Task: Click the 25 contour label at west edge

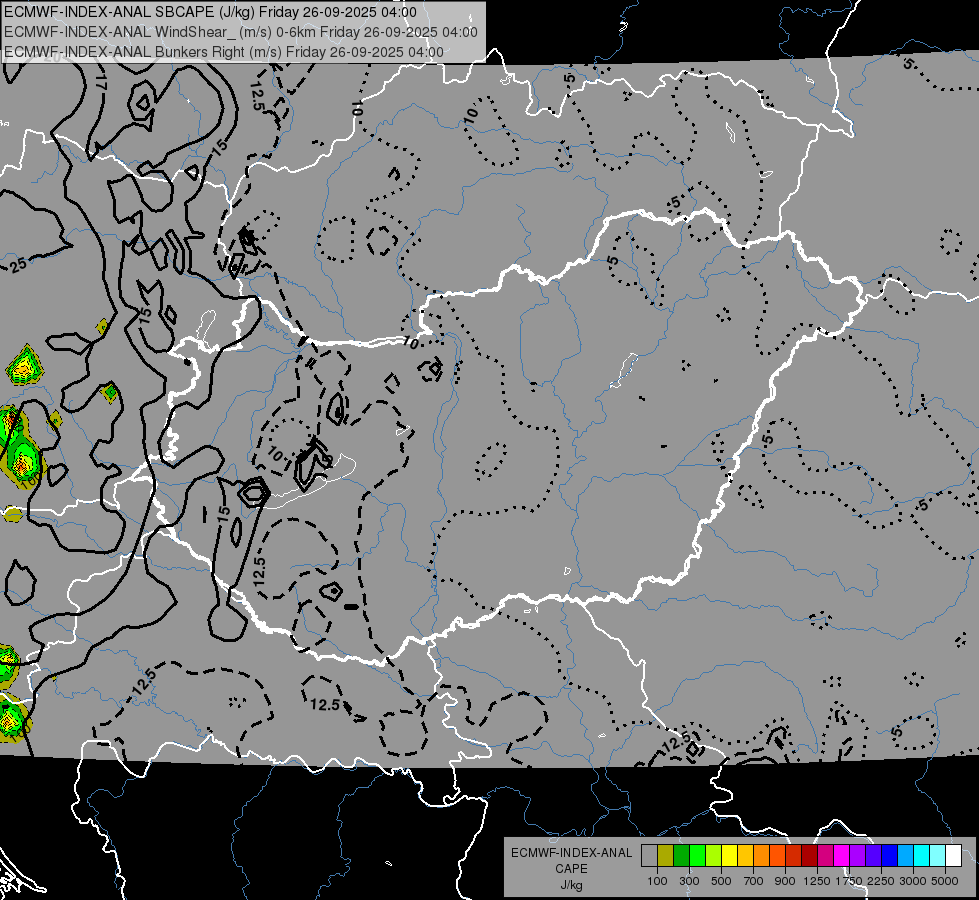Action: [19, 265]
